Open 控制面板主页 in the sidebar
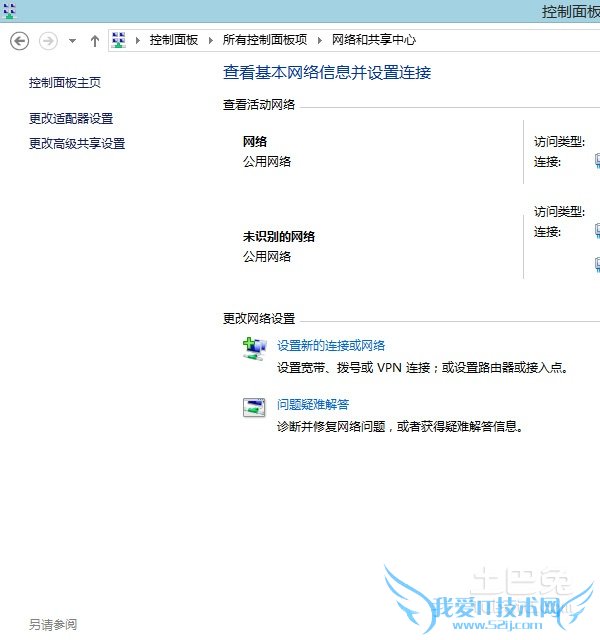 65,83
